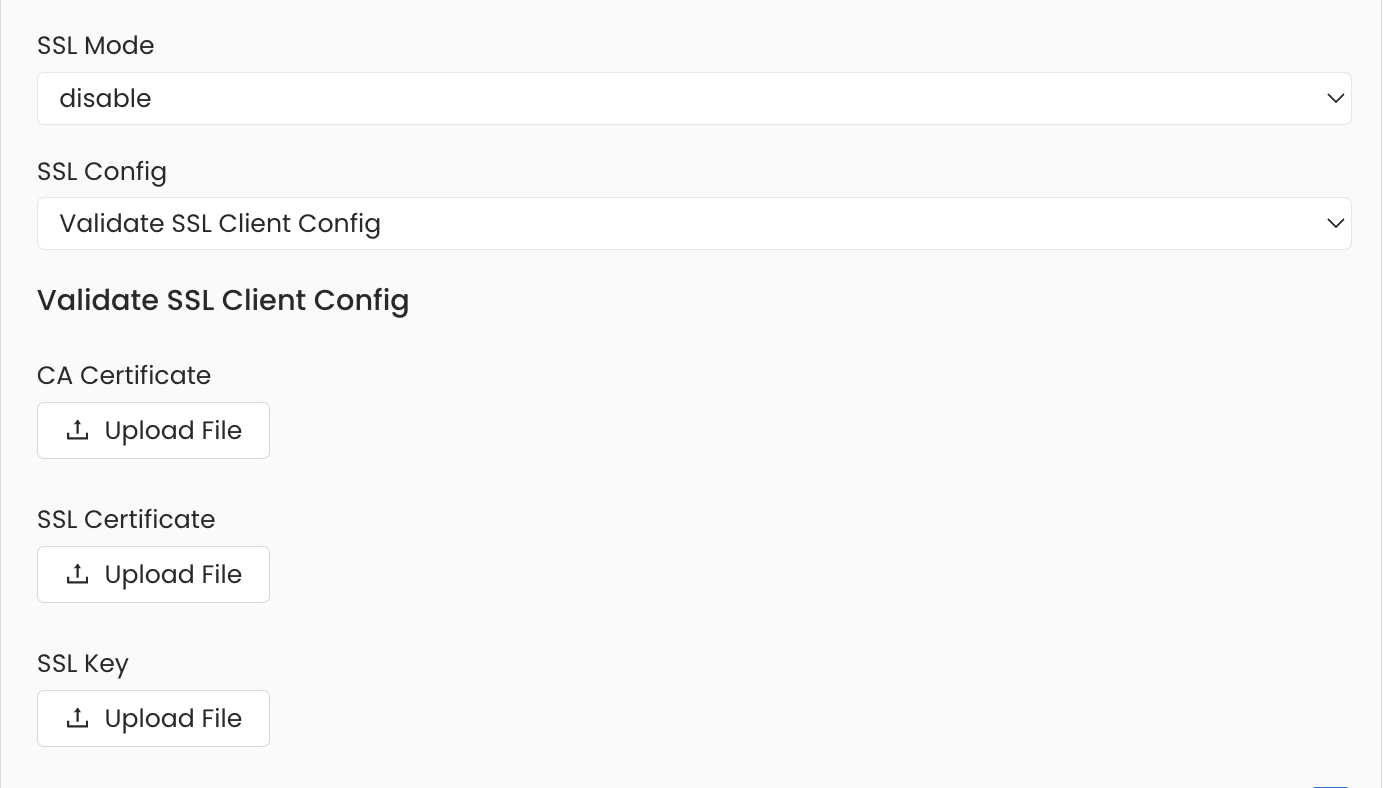This screenshot has width=1384, height=788.
Task: Click the scrollbar on the right edge
Action: [1377, 394]
